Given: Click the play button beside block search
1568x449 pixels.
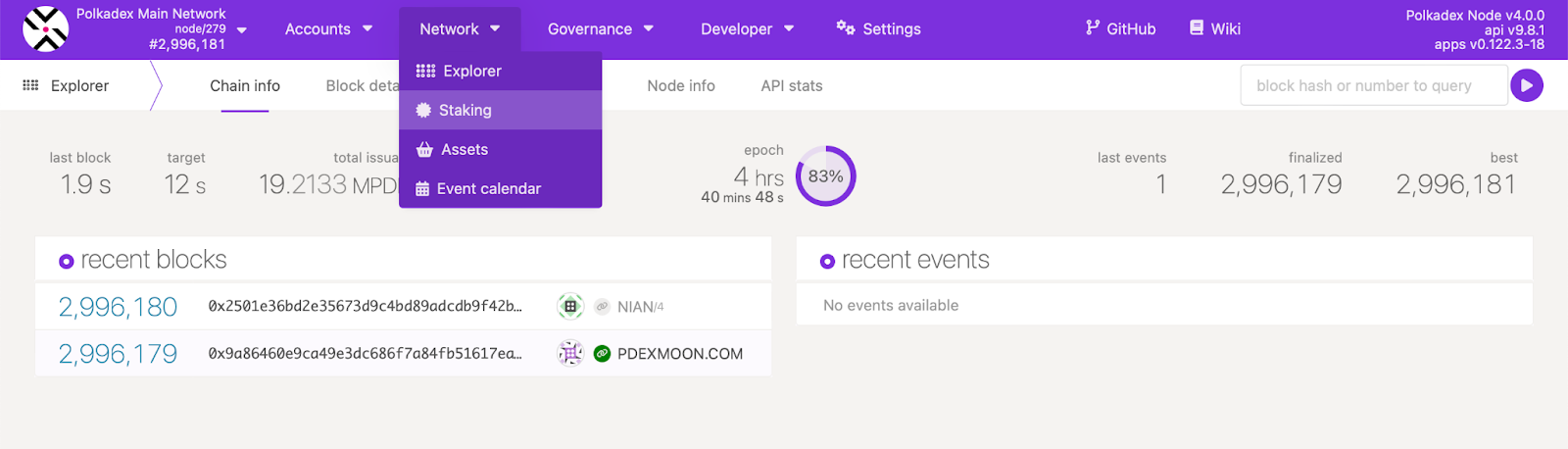Looking at the screenshot, I should (1526, 86).
